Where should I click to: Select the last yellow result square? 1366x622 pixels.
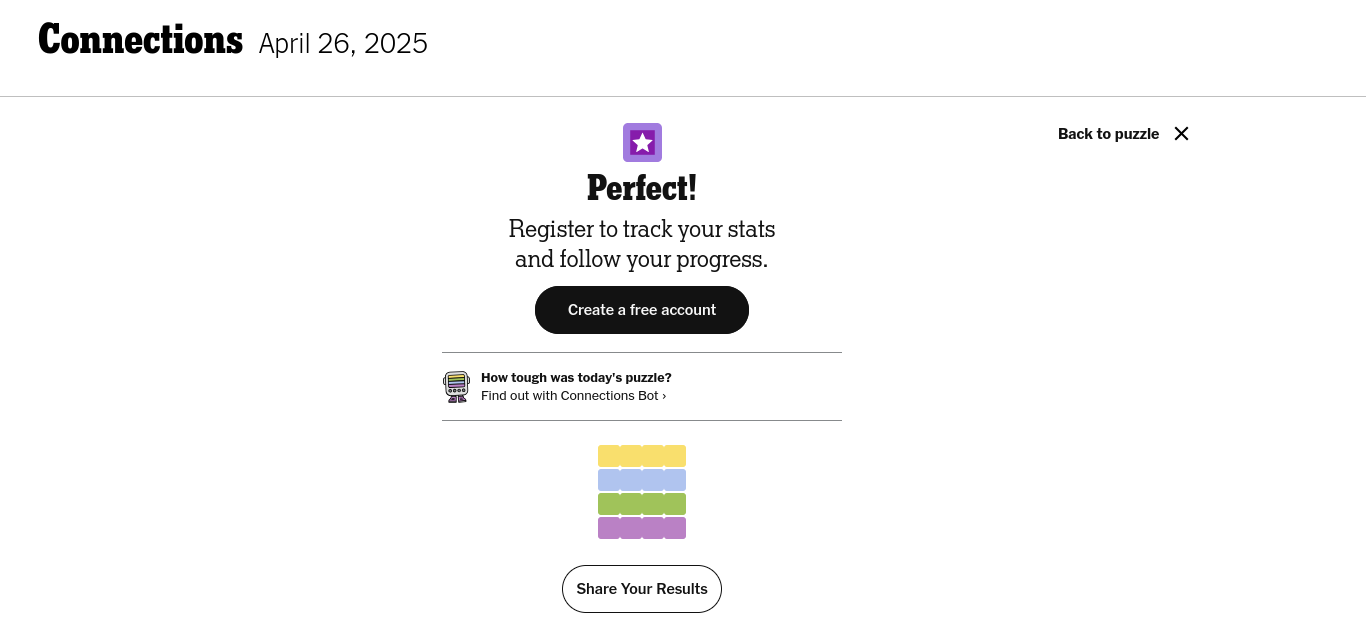tap(675, 456)
